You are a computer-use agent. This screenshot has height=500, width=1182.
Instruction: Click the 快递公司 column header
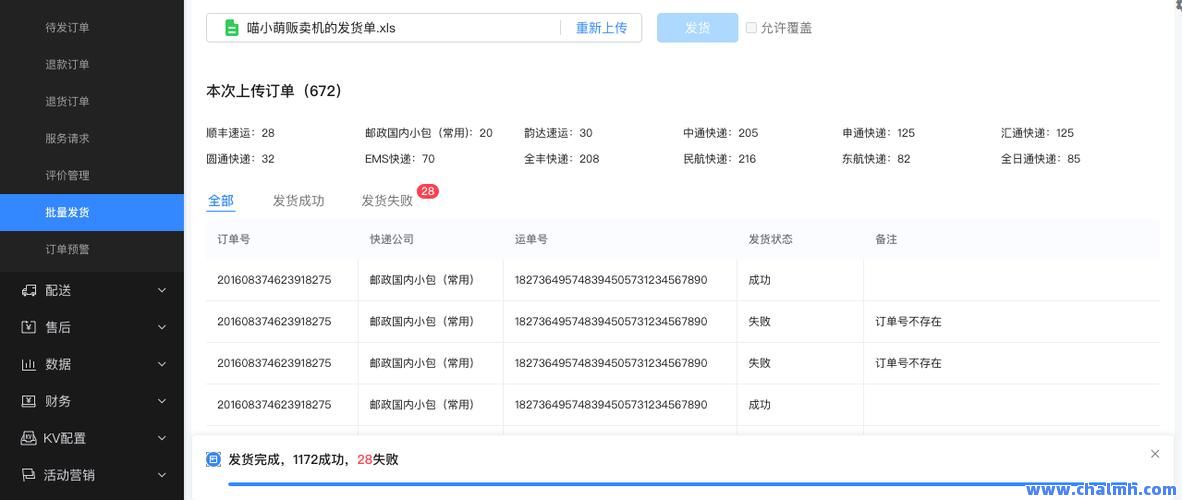391,239
